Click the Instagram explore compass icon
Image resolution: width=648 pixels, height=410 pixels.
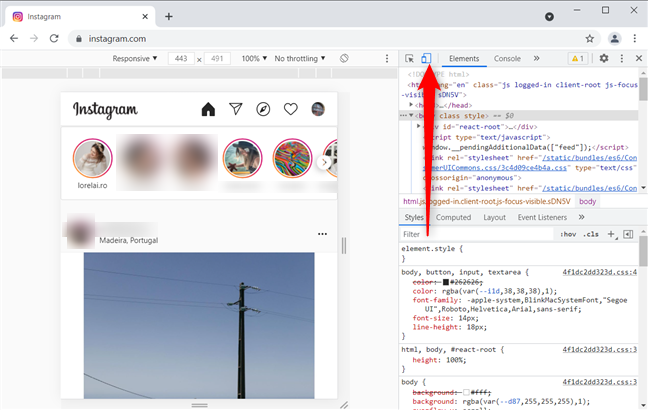click(x=263, y=109)
